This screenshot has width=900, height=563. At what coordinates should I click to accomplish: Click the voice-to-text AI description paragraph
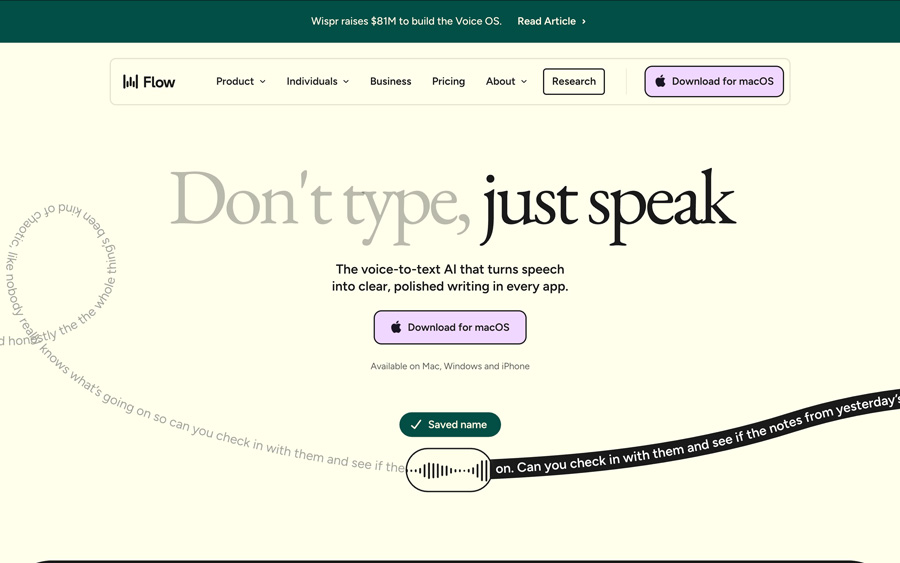tap(450, 278)
